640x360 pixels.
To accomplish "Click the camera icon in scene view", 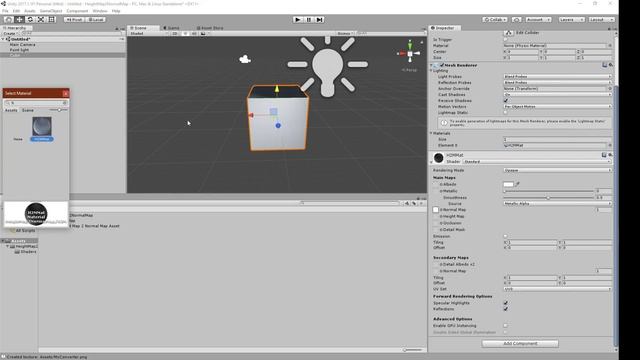I will tap(245, 60).
